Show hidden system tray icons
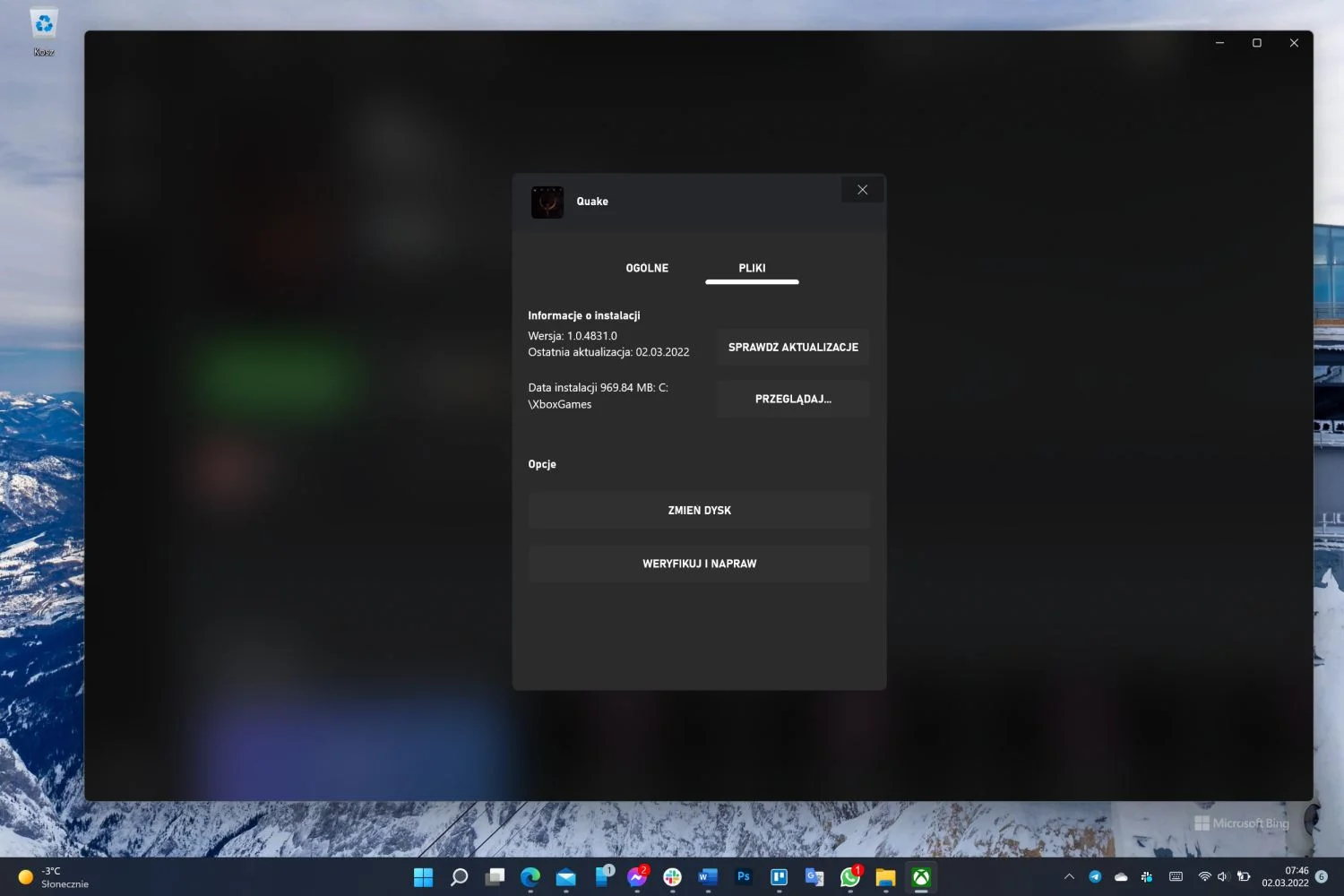The height and width of the screenshot is (896, 1344). [x=1069, y=877]
